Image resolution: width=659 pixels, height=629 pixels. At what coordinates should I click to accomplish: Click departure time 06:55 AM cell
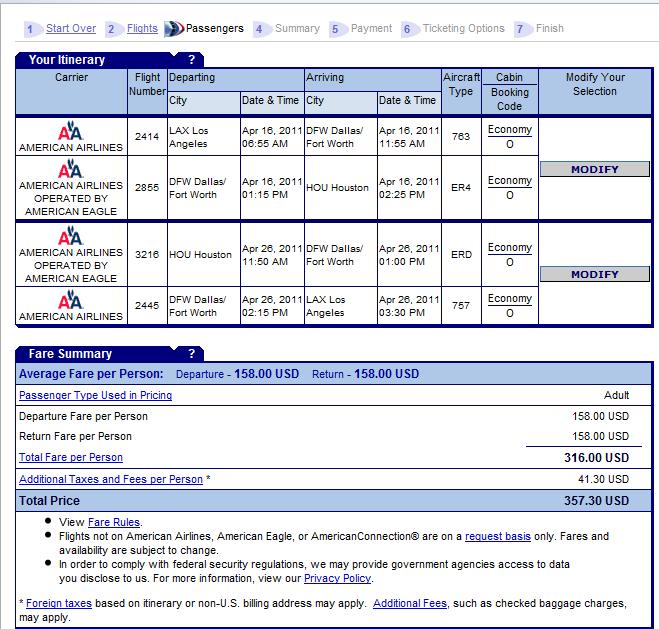(x=272, y=137)
